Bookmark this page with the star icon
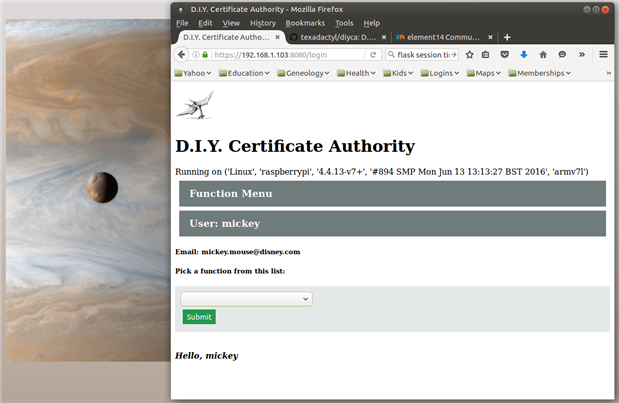The image size is (619, 403). (x=469, y=54)
